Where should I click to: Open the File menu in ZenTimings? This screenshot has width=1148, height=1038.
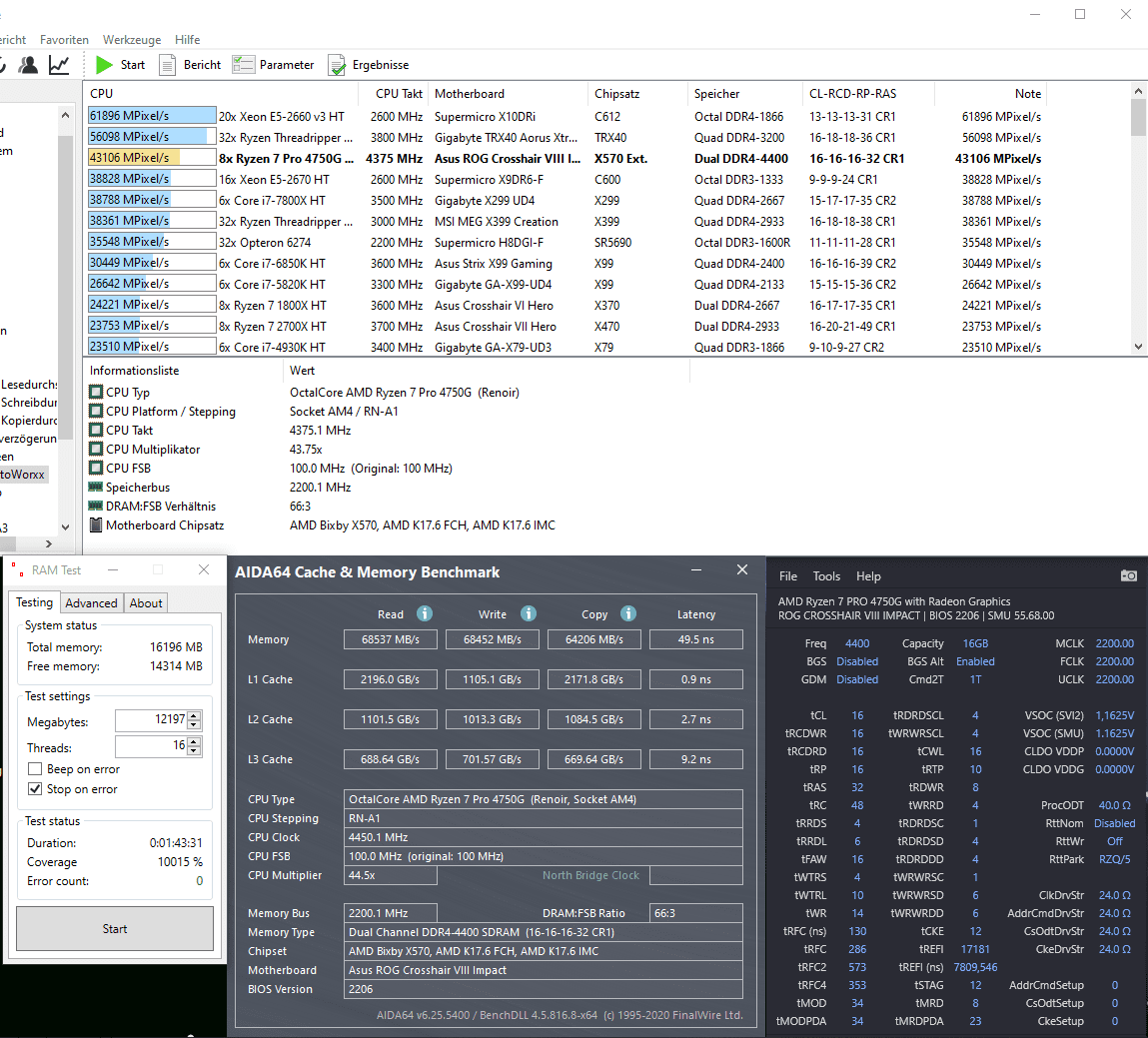[x=787, y=576]
